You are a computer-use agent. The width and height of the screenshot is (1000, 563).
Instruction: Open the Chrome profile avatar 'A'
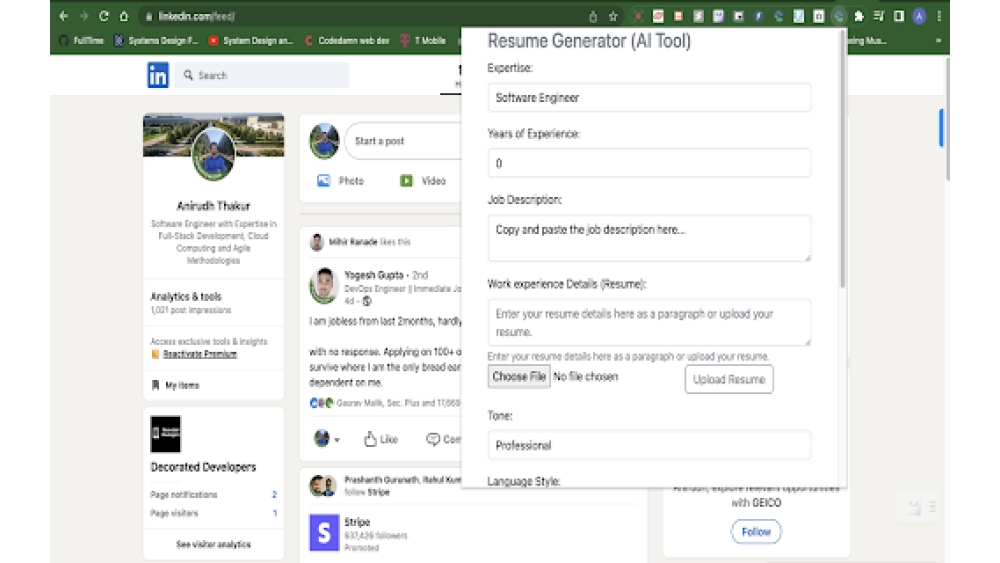click(919, 17)
